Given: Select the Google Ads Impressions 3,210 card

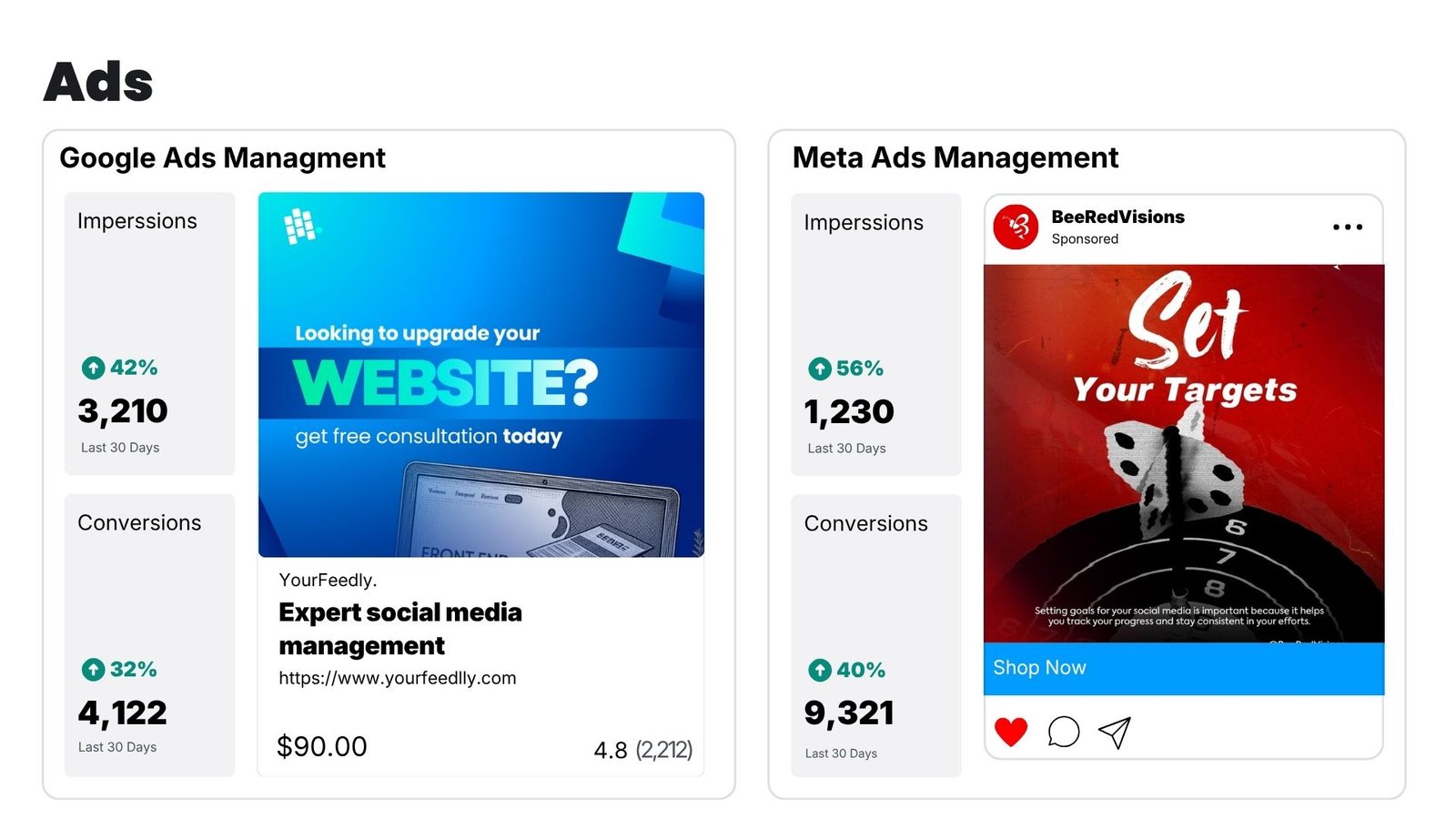Looking at the screenshot, I should [x=149, y=333].
